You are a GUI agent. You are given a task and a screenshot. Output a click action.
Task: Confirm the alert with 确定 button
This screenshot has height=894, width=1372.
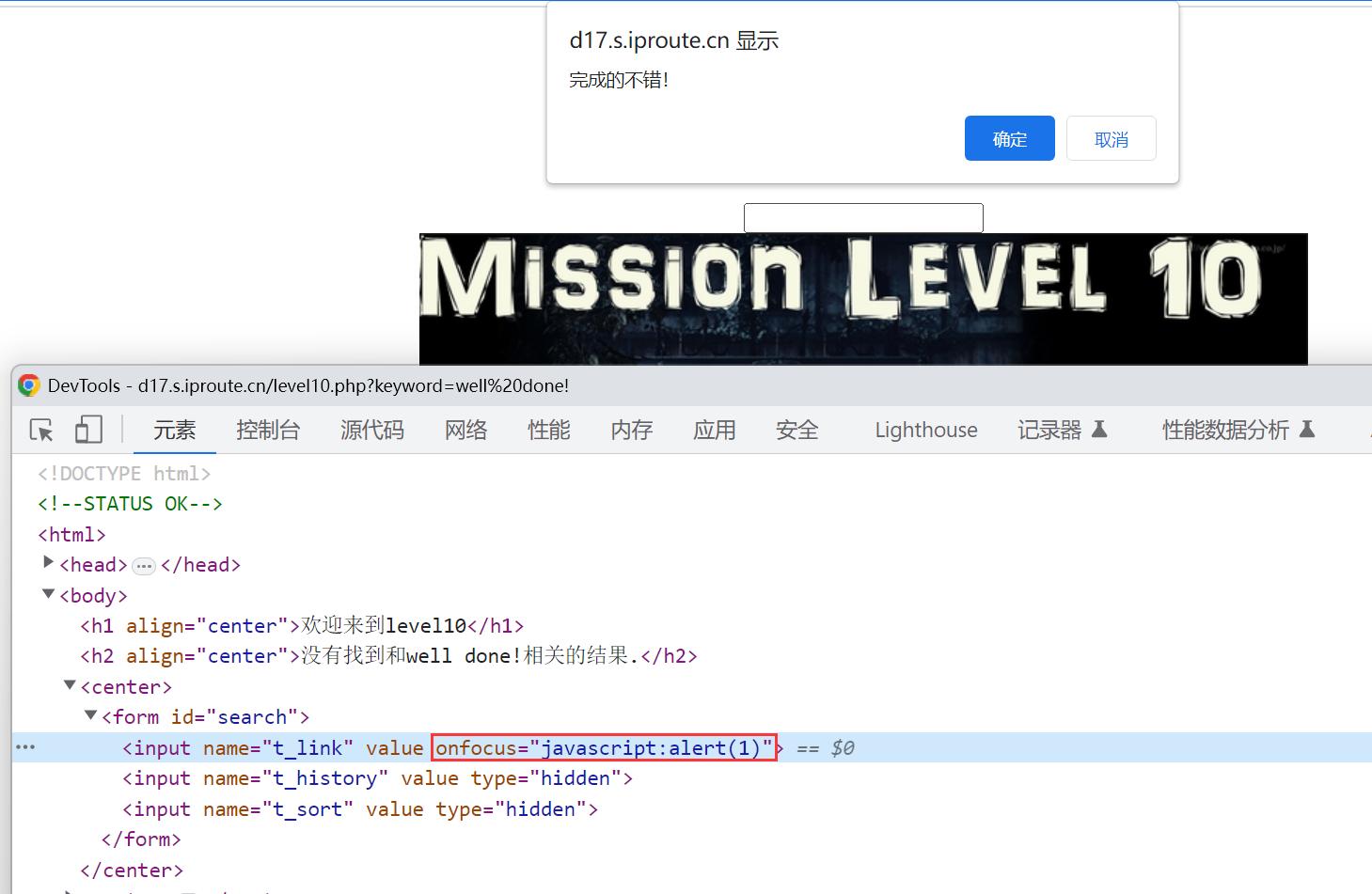(x=1009, y=139)
